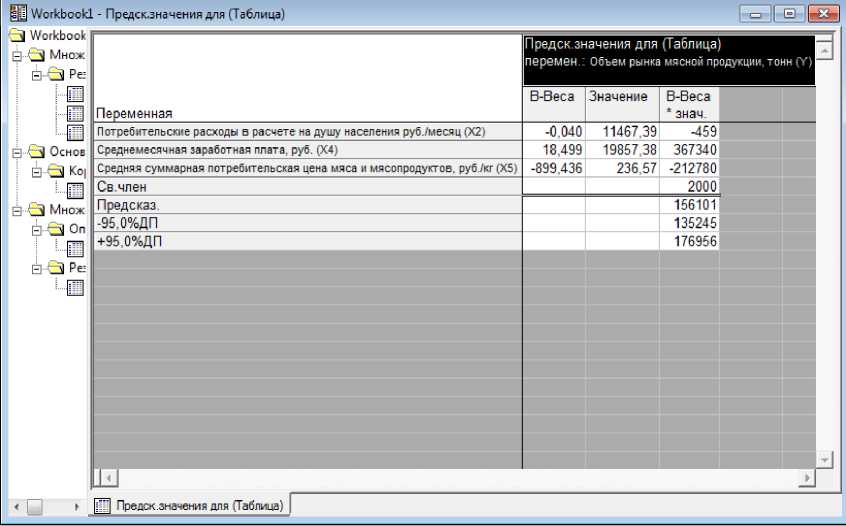This screenshot has width=846, height=526.
Task: Select the Среднемесячная заработная плата (X4) row header
Action: pos(308,150)
